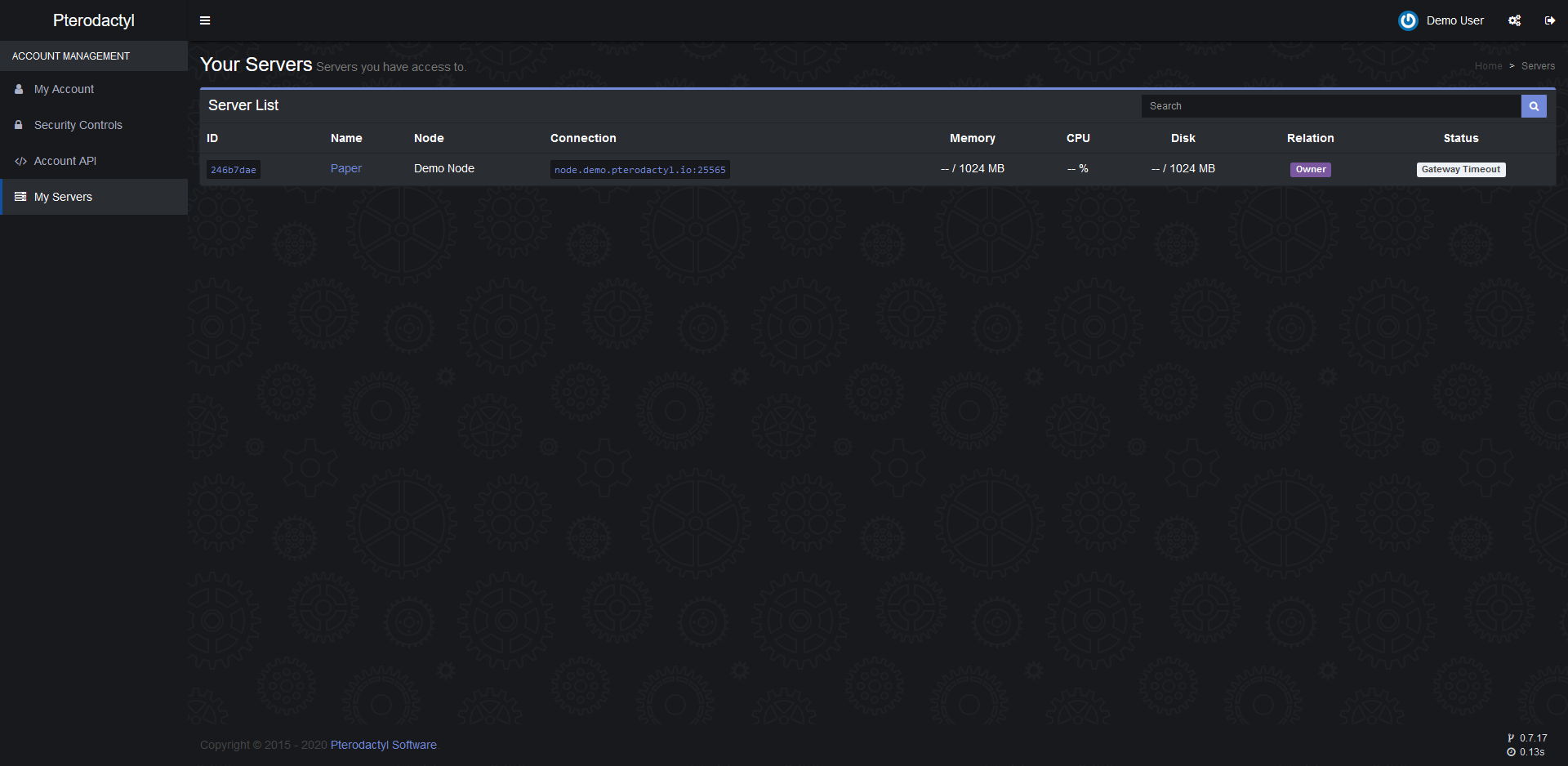This screenshot has height=766, width=1568.
Task: Click the search magnifier button
Action: (x=1534, y=106)
